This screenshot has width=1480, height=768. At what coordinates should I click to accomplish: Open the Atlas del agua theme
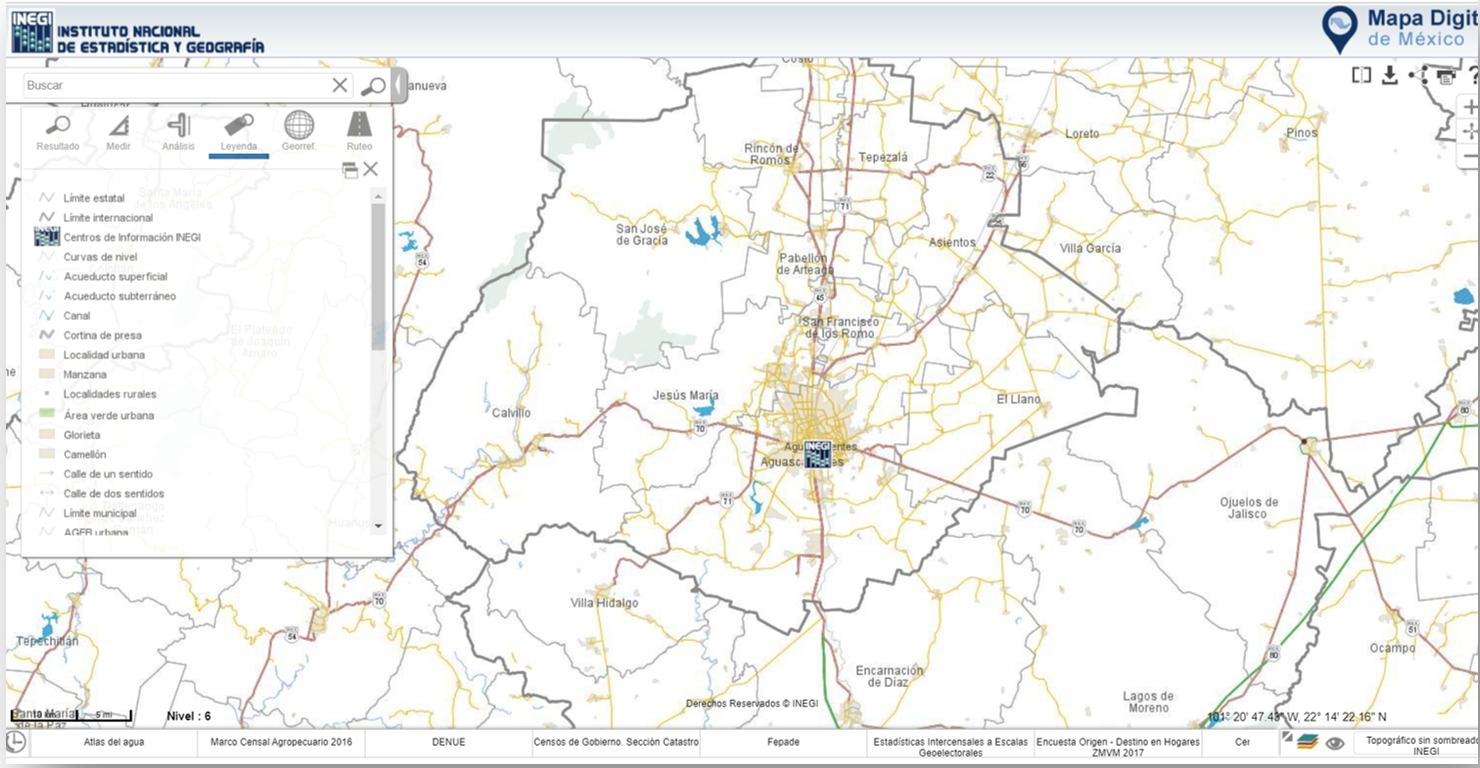coord(114,742)
